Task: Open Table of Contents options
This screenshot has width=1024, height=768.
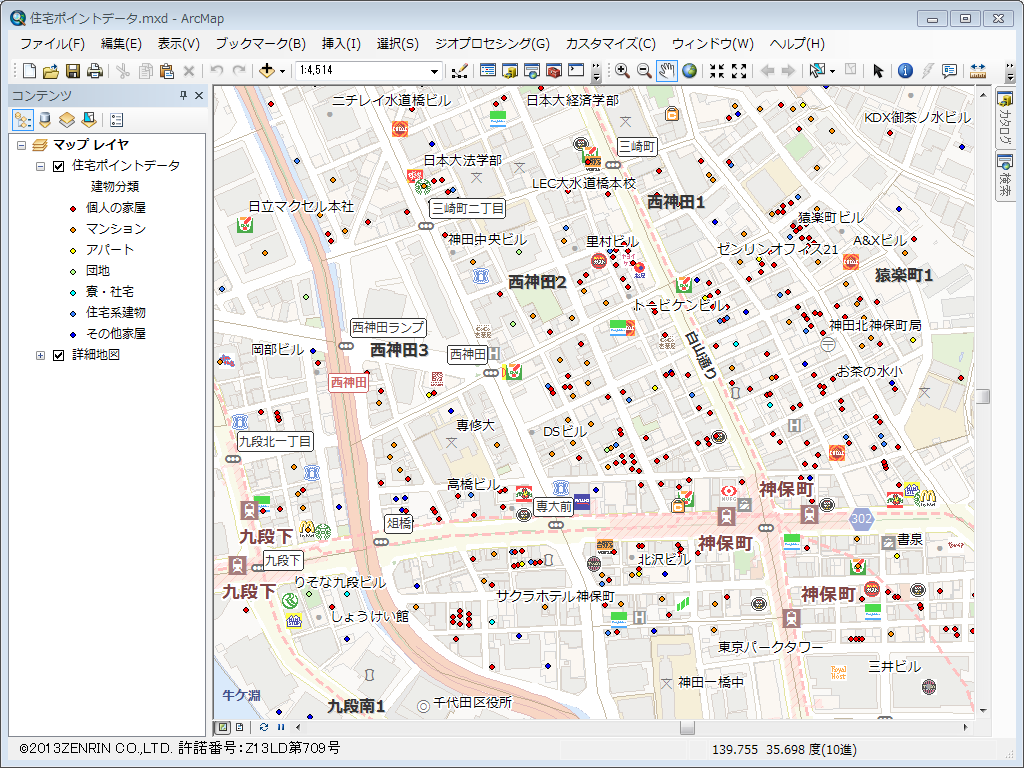Action: [x=116, y=120]
